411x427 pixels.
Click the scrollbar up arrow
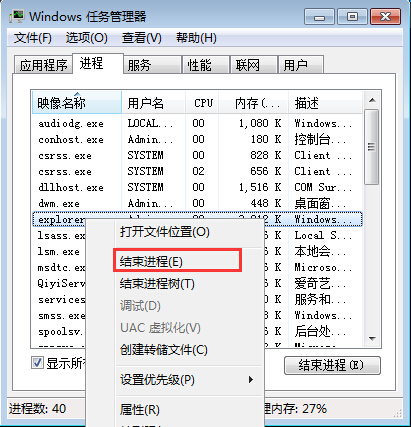pyautogui.click(x=372, y=100)
